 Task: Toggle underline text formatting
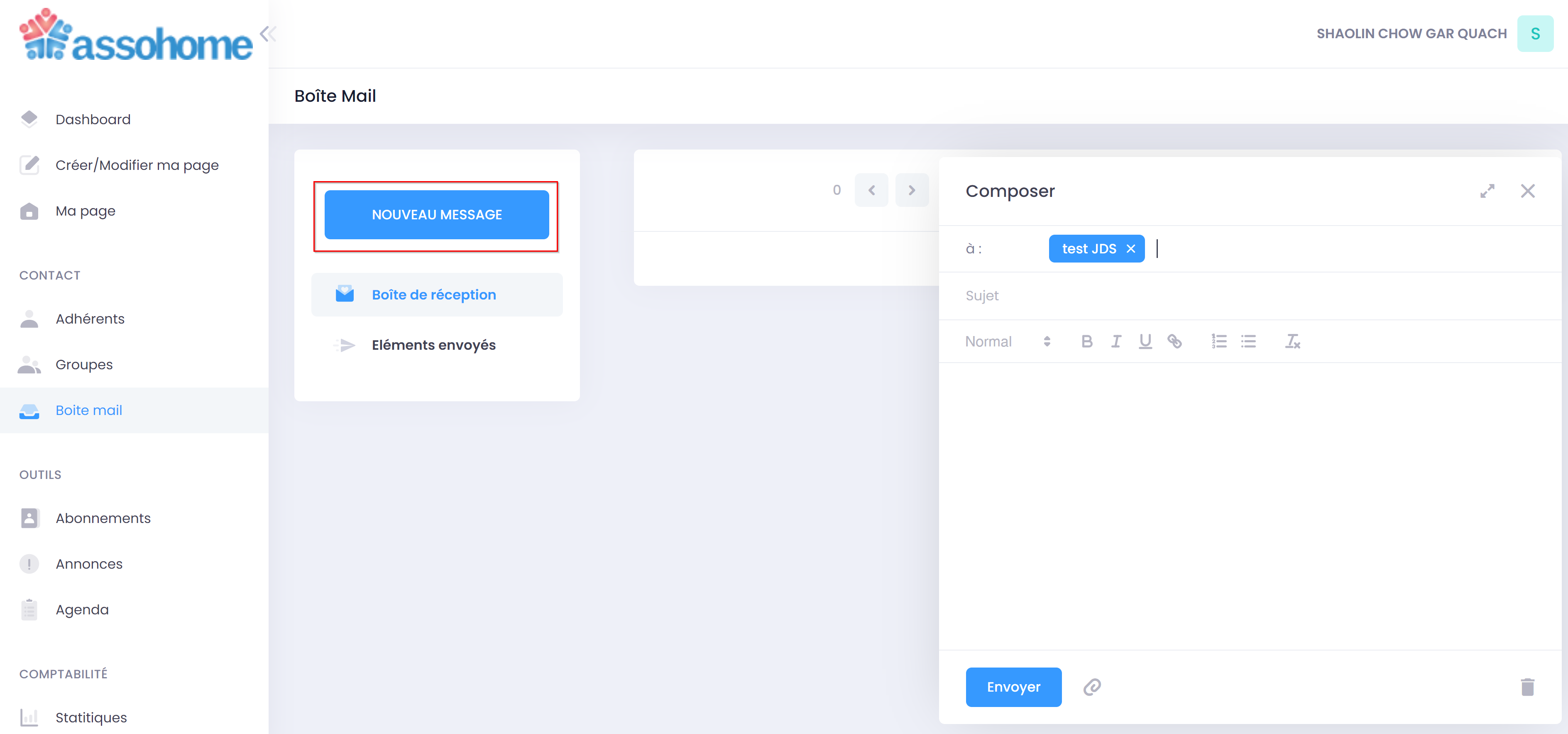point(1145,341)
